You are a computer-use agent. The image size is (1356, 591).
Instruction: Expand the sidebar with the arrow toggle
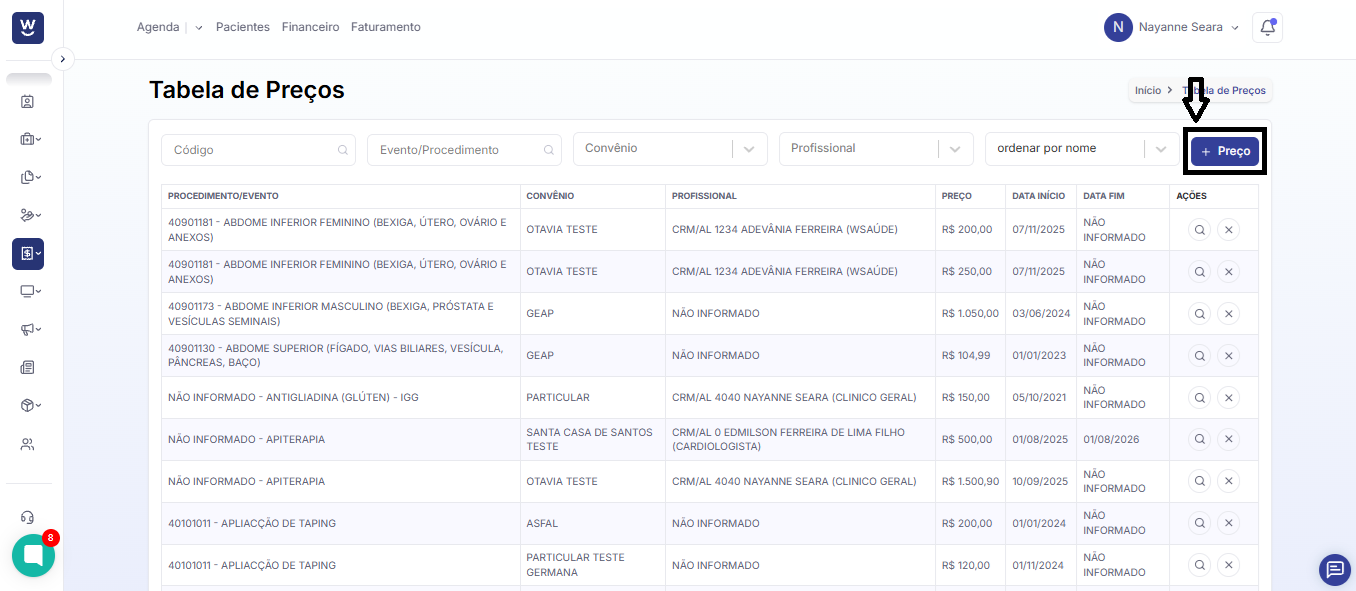(62, 59)
